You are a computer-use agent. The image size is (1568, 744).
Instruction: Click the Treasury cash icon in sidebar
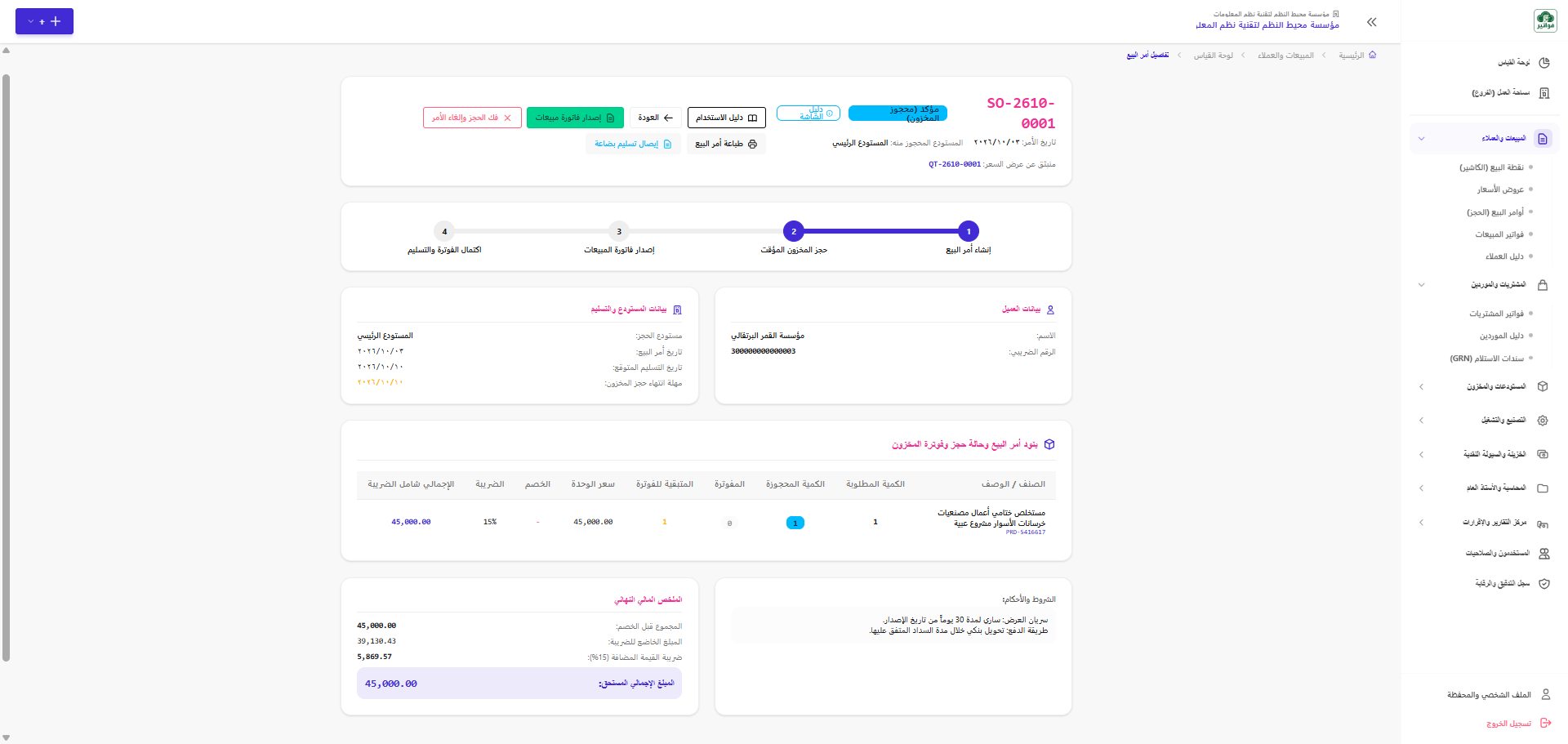pyautogui.click(x=1543, y=454)
